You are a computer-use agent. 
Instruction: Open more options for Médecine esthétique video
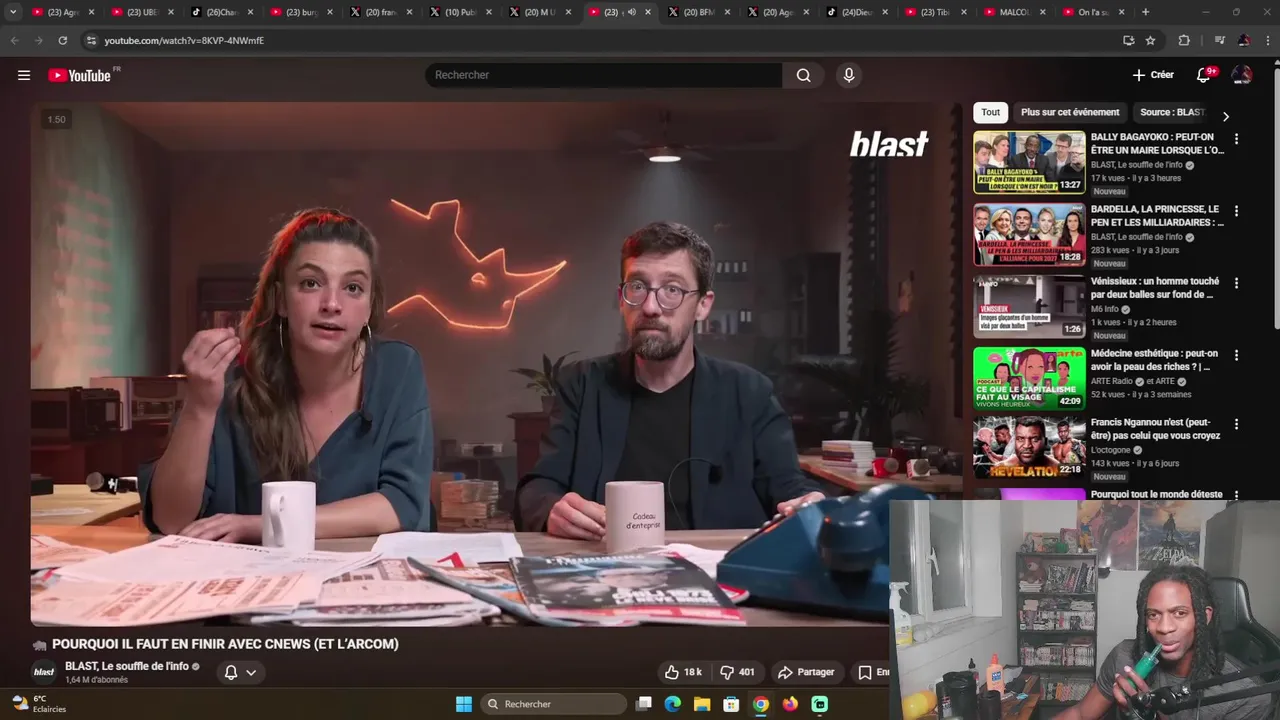(x=1236, y=355)
